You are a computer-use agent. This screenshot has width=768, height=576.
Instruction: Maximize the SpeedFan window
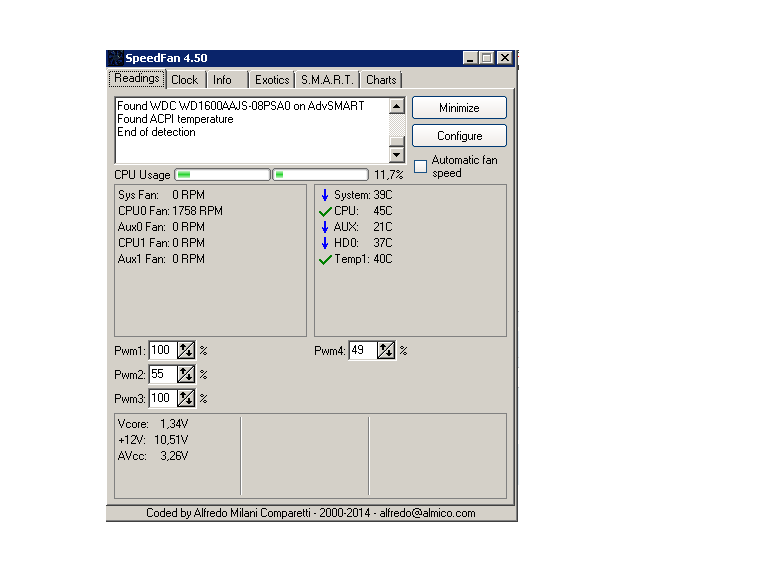pyautogui.click(x=487, y=58)
